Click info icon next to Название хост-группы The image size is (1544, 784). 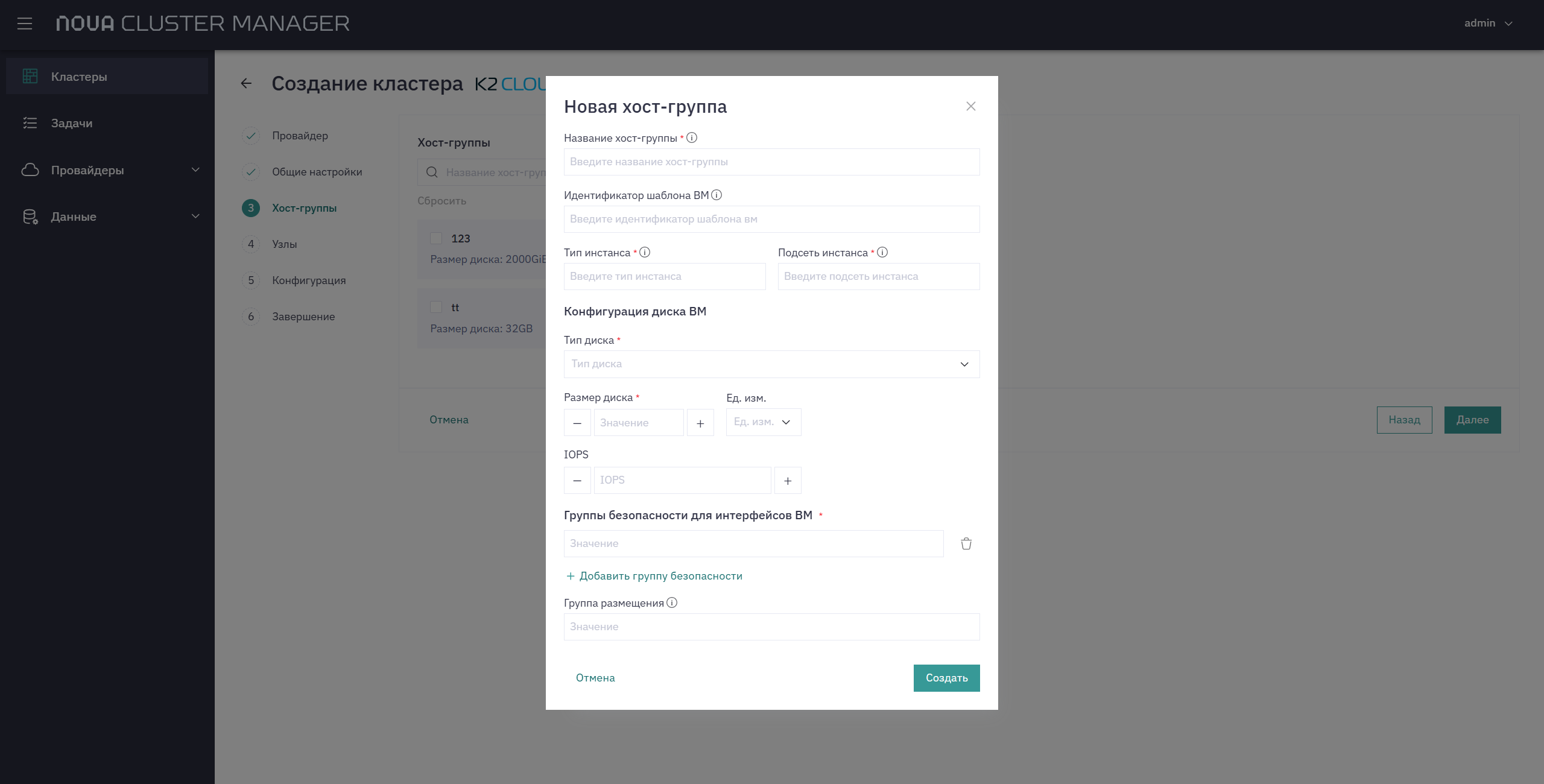pyautogui.click(x=692, y=138)
